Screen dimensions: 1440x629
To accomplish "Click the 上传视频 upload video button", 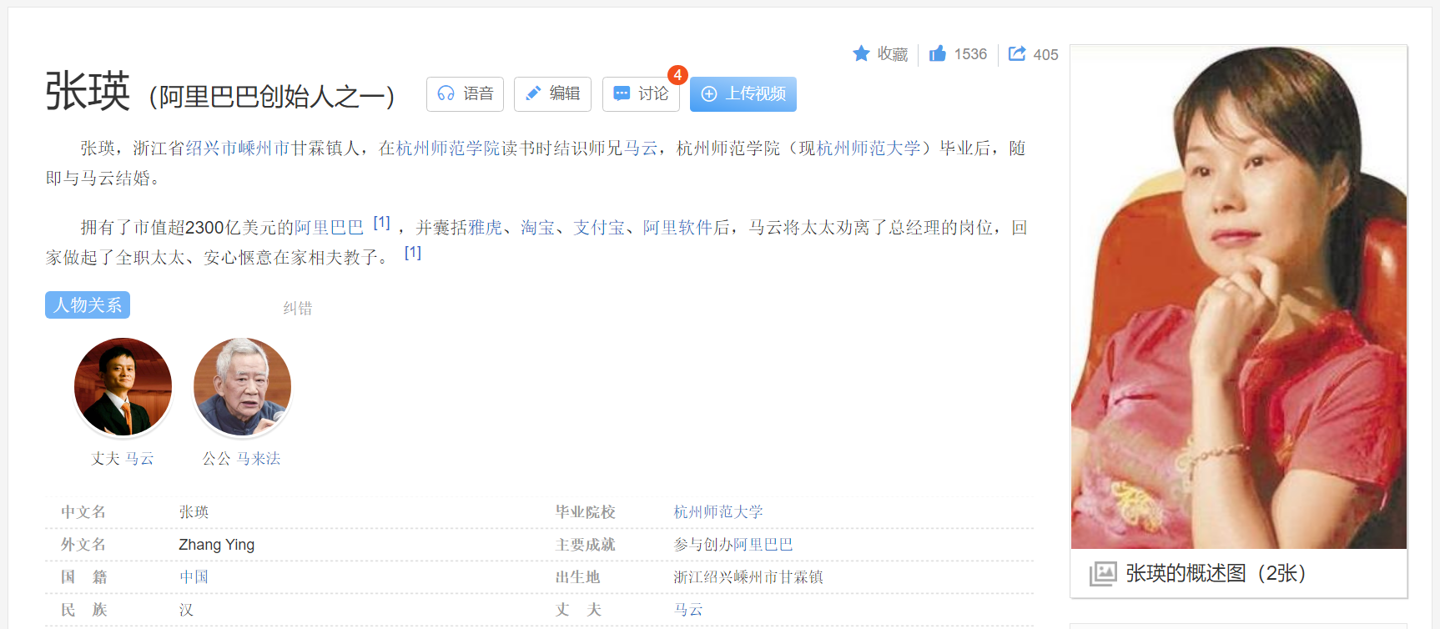I will tap(743, 94).
